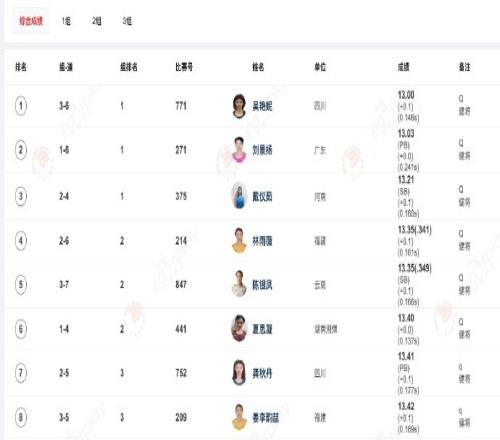The width and height of the screenshot is (500, 440).
Task: Click athlete photo for bib 375
Action: pos(239,196)
